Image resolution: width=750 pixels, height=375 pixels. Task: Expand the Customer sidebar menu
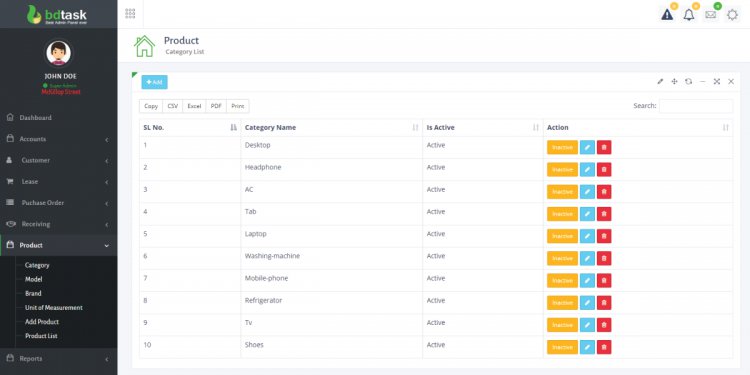coord(58,160)
